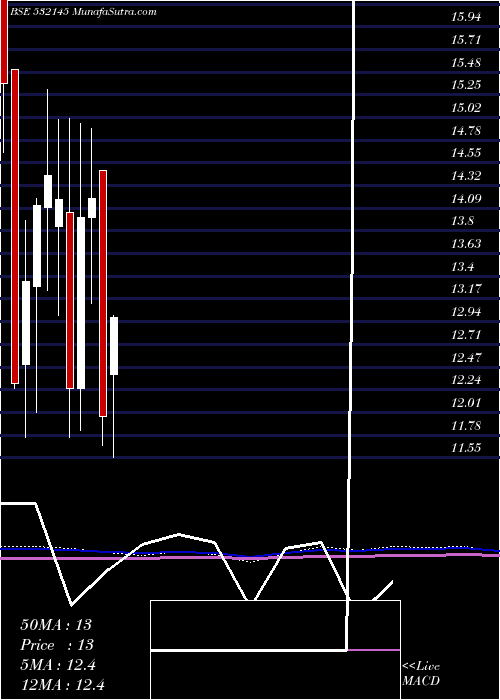Click the 11.78 price axis label

466,426
